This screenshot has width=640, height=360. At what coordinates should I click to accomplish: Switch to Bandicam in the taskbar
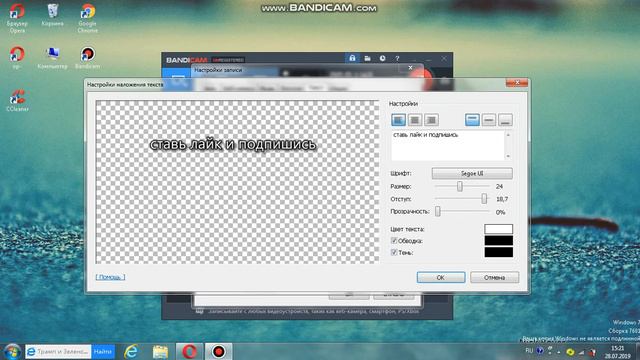point(218,351)
